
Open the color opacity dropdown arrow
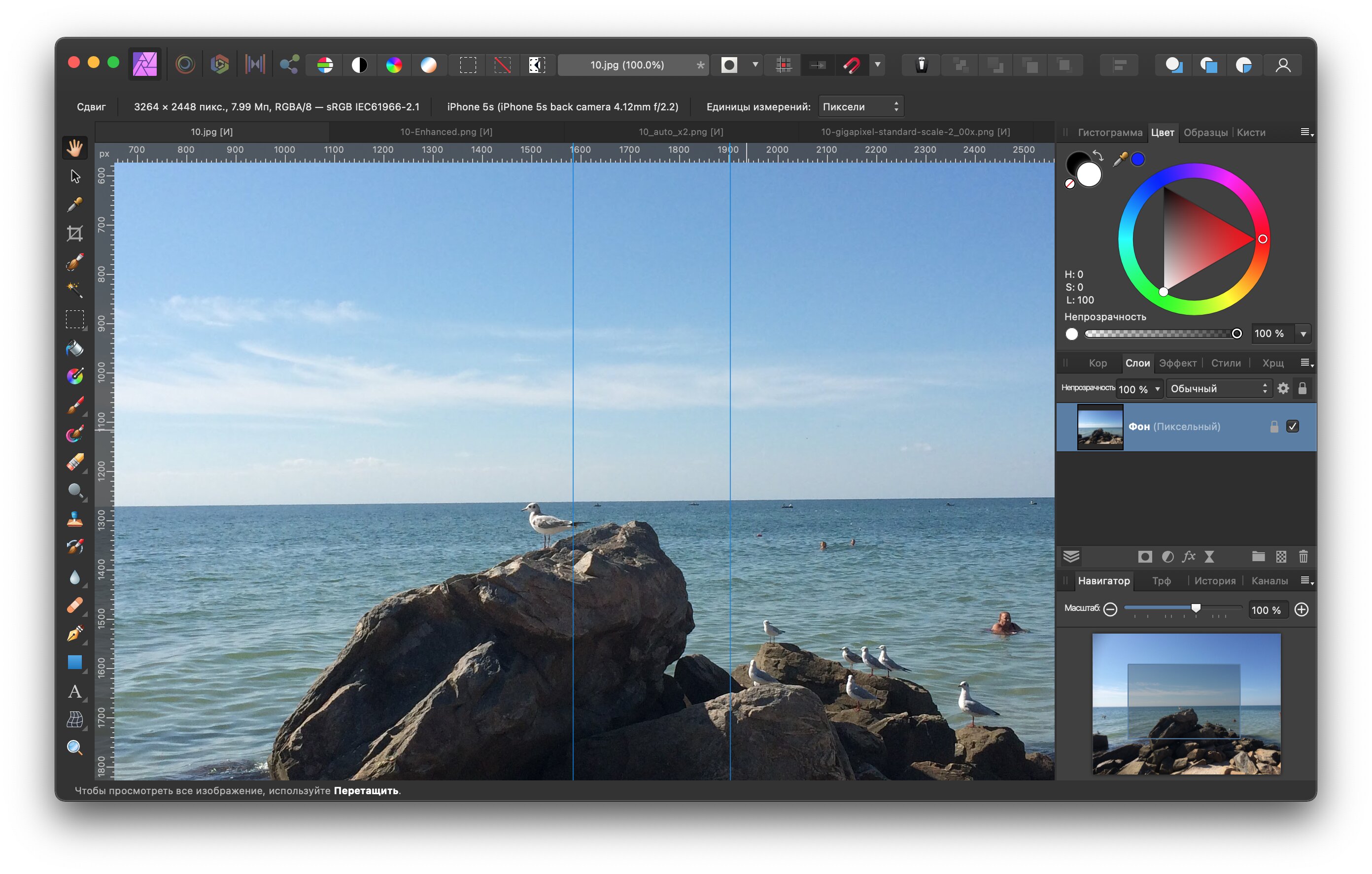coord(1303,334)
